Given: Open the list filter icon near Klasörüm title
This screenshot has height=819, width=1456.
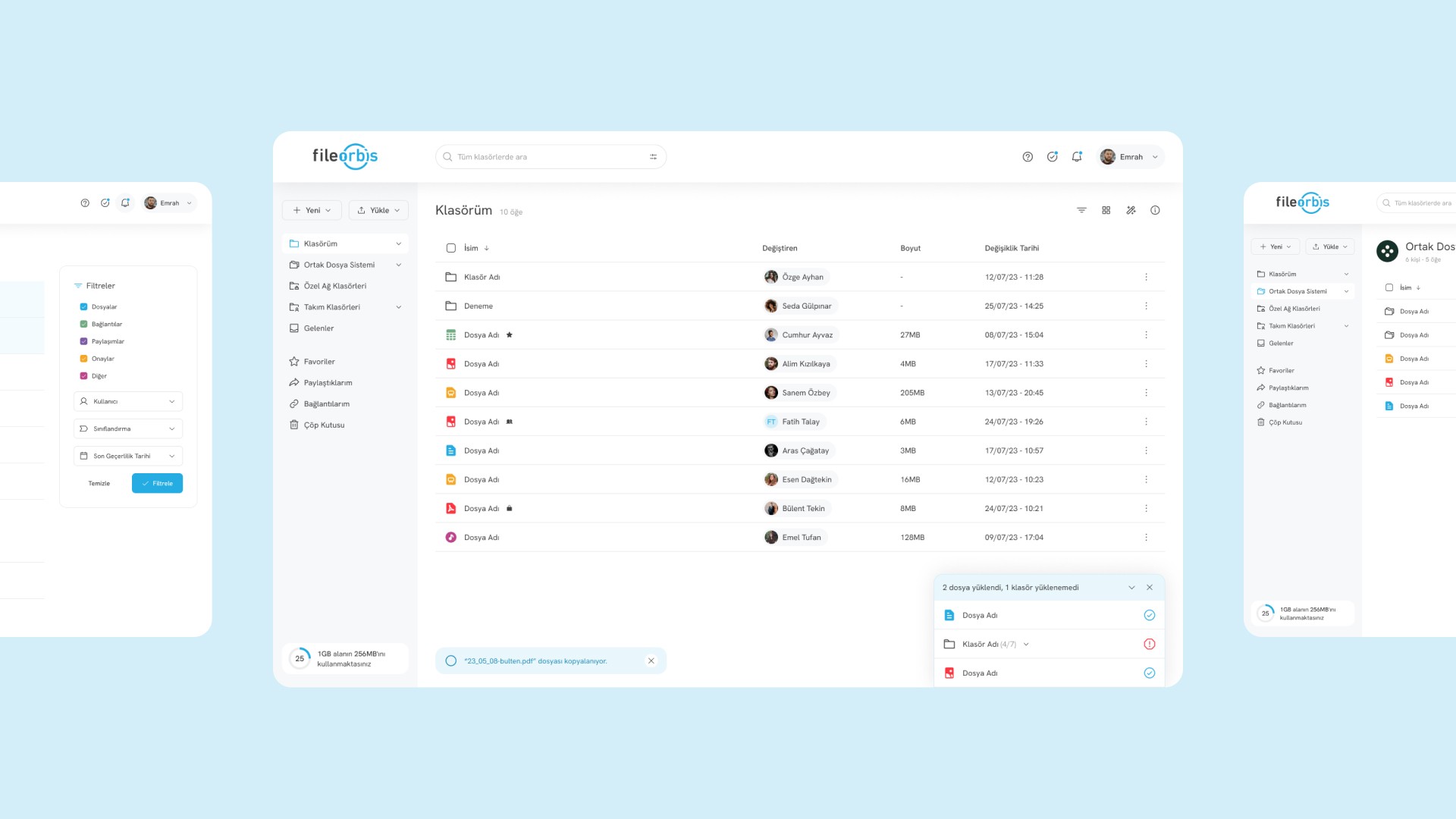Looking at the screenshot, I should pyautogui.click(x=1081, y=210).
